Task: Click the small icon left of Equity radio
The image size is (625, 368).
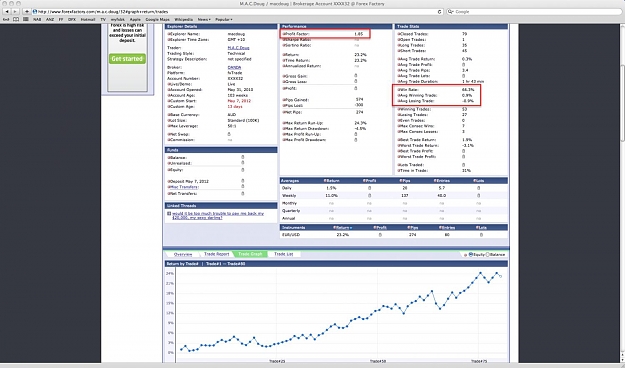Action: 466,255
